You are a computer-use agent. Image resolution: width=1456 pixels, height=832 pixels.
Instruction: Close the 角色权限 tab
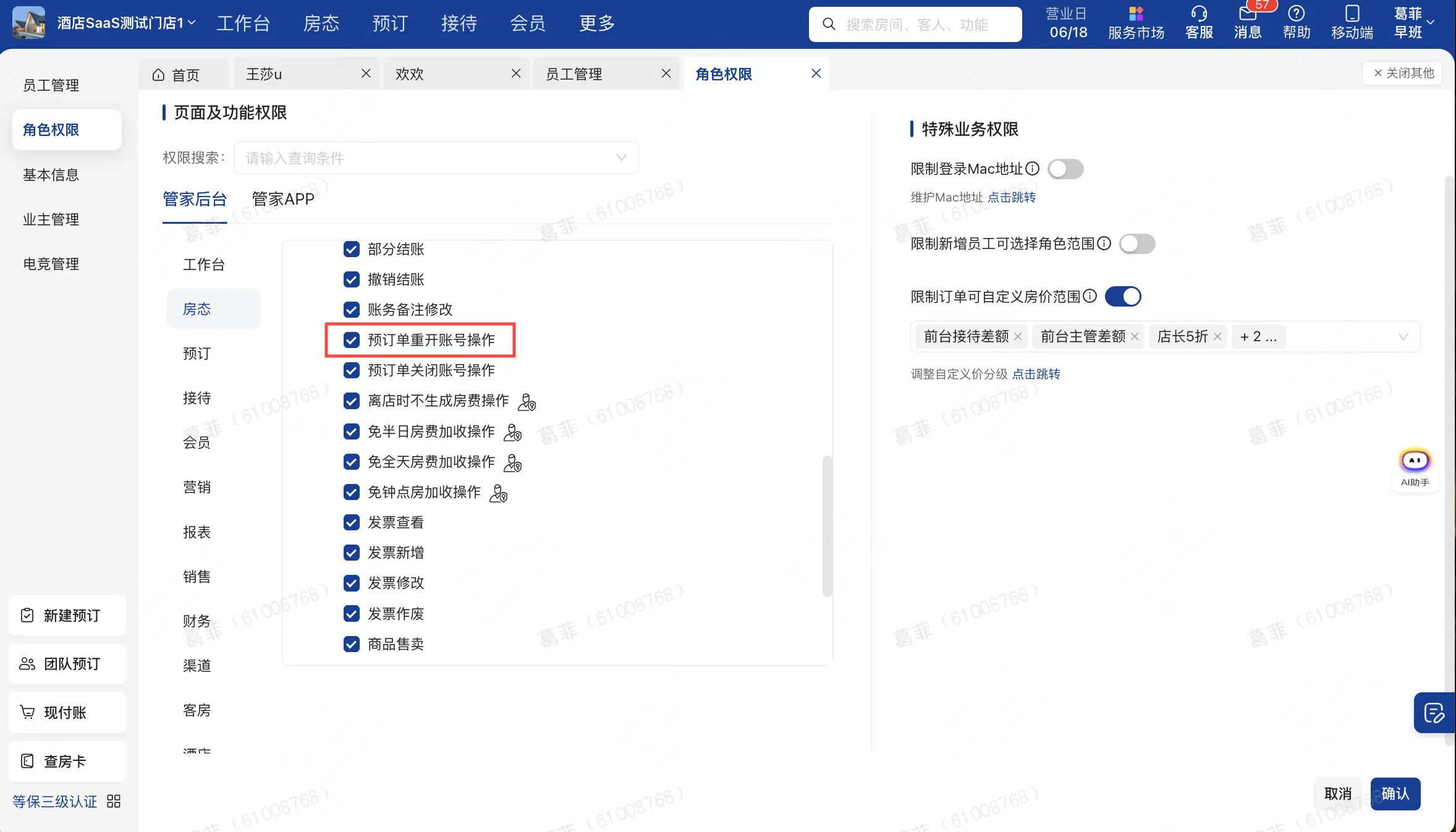(x=816, y=74)
